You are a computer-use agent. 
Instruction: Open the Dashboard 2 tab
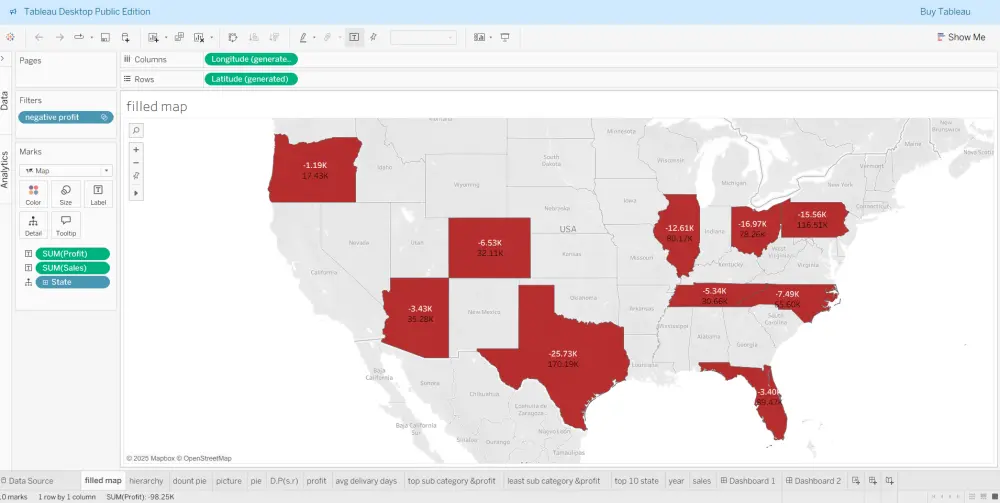[814, 481]
